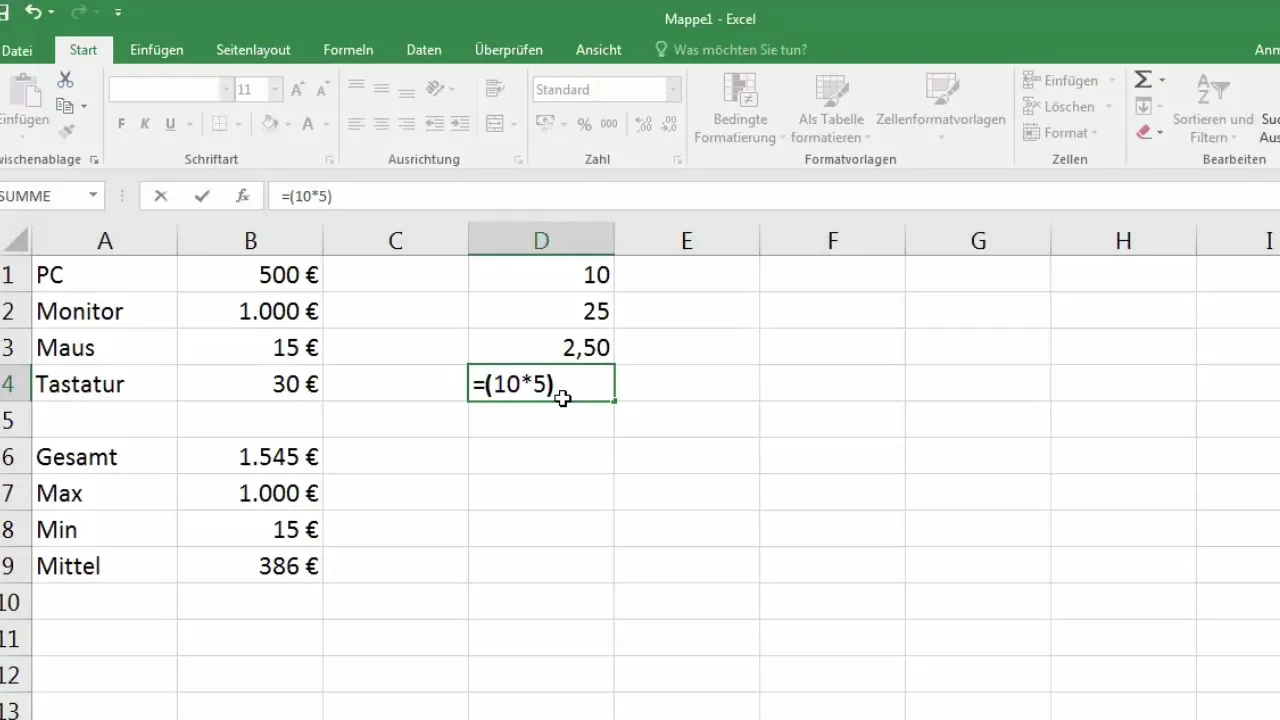Toggle underline U formatting
1280x720 pixels.
coord(170,124)
